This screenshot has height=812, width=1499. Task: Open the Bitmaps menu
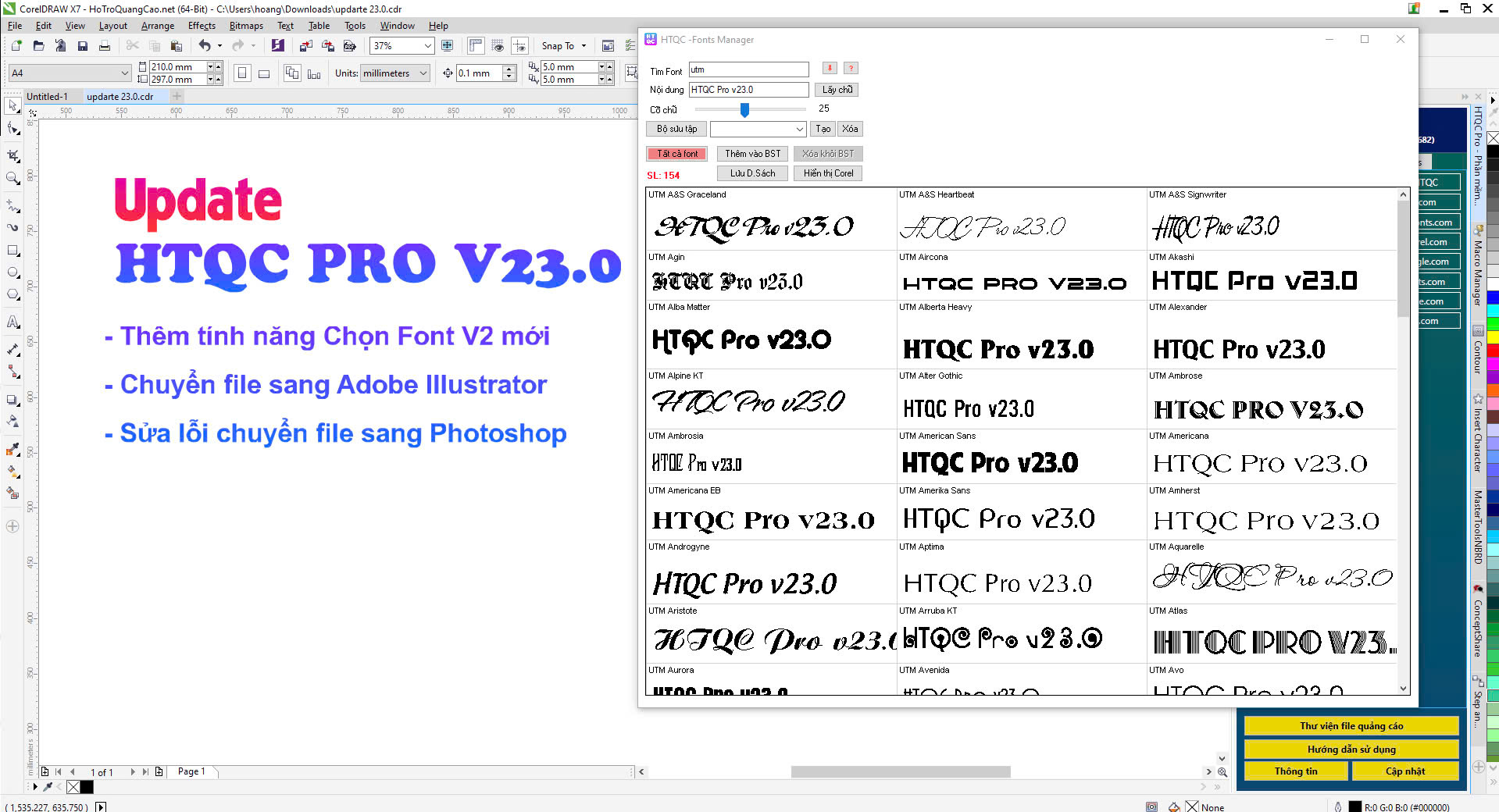point(246,26)
